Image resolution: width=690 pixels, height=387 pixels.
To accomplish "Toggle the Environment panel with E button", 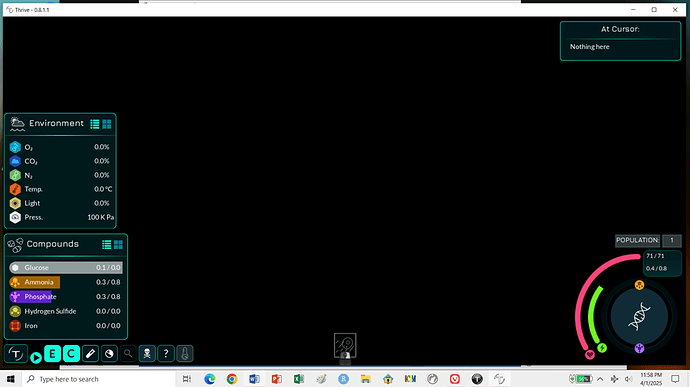I will pyautogui.click(x=52, y=354).
